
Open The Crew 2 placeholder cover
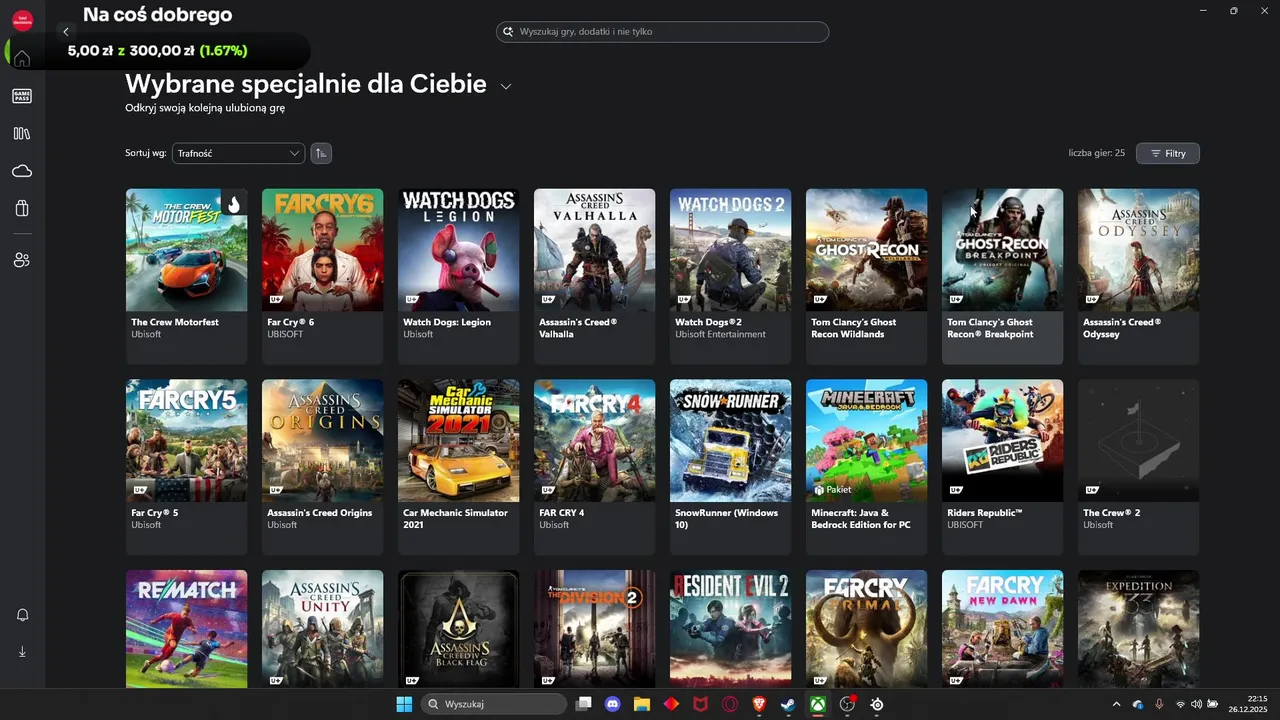(x=1138, y=440)
